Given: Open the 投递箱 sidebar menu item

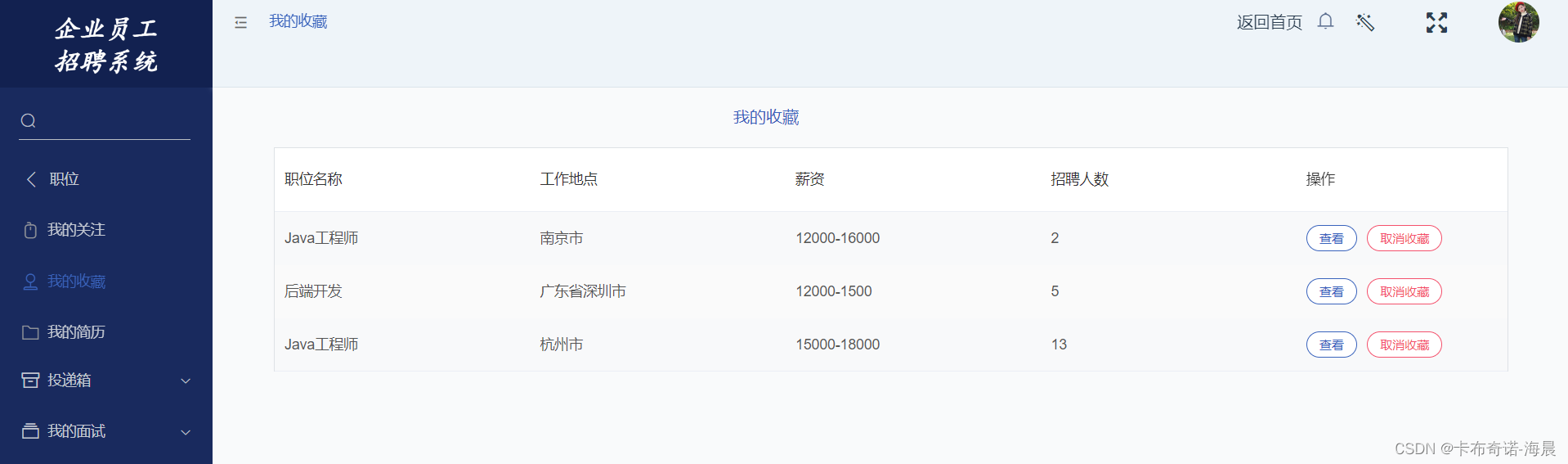Looking at the screenshot, I should coord(69,381).
